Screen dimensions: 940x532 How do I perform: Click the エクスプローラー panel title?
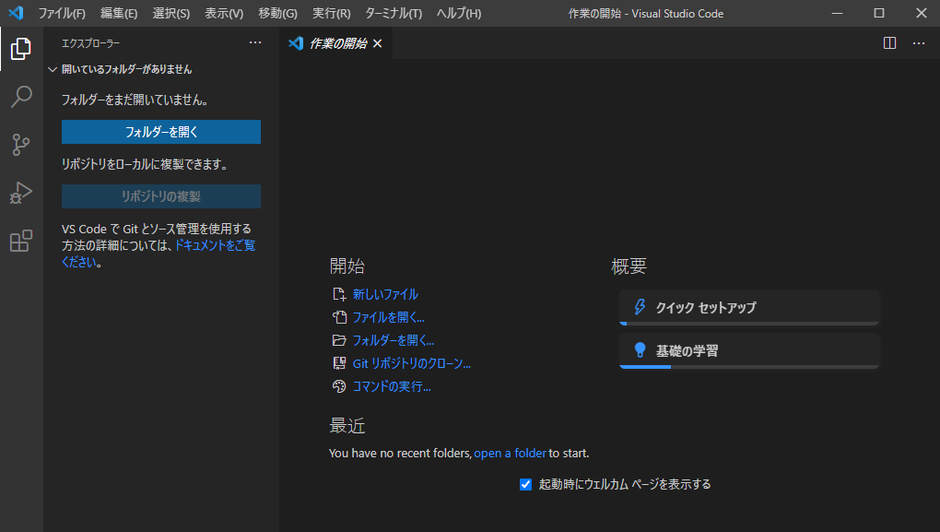[x=91, y=43]
